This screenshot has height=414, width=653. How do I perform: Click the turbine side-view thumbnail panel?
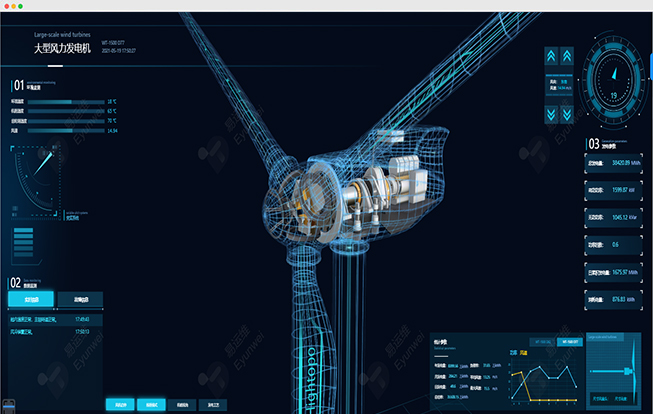[615, 371]
